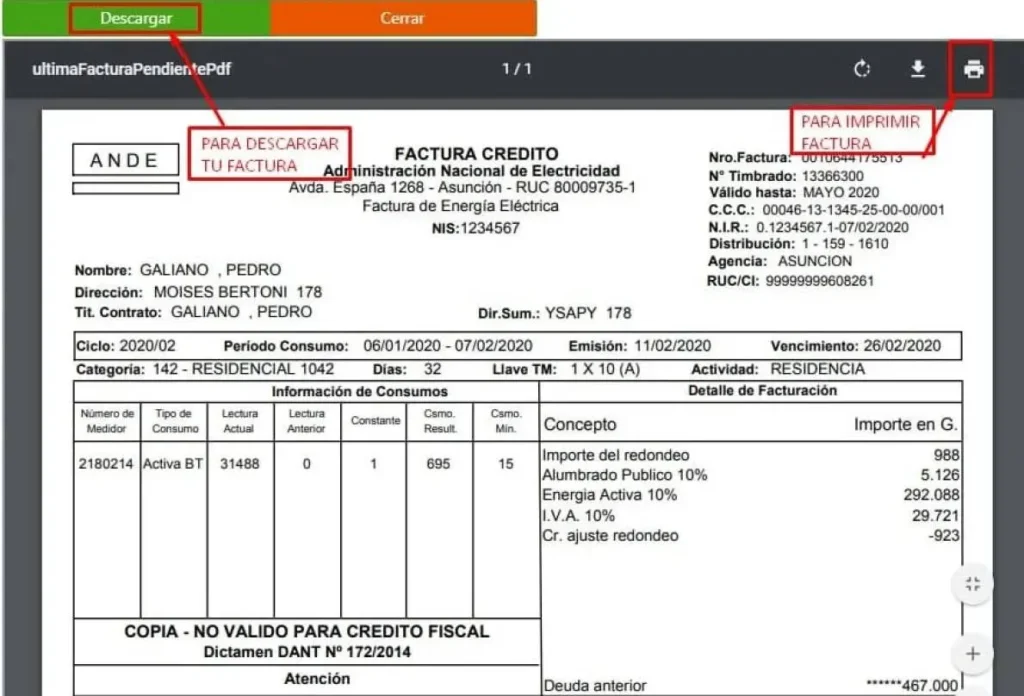Click the Cr. ajuste redondeo row
Viewport: 1024px width, 696px height.
[x=750, y=535]
